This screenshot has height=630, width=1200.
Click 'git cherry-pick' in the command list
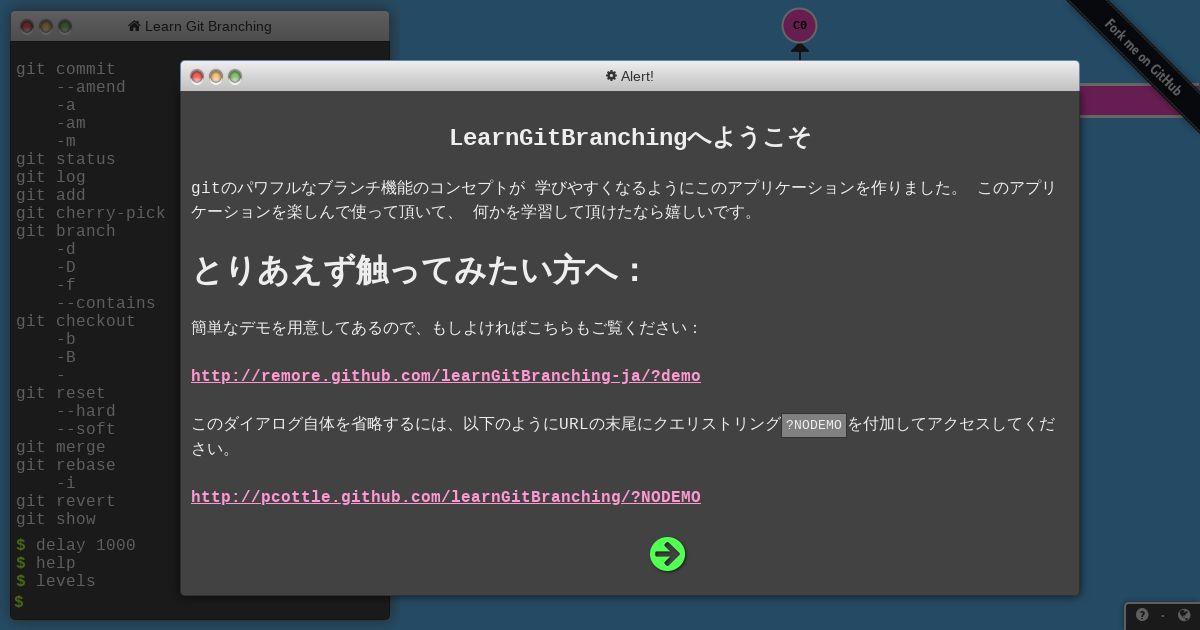tap(91, 213)
